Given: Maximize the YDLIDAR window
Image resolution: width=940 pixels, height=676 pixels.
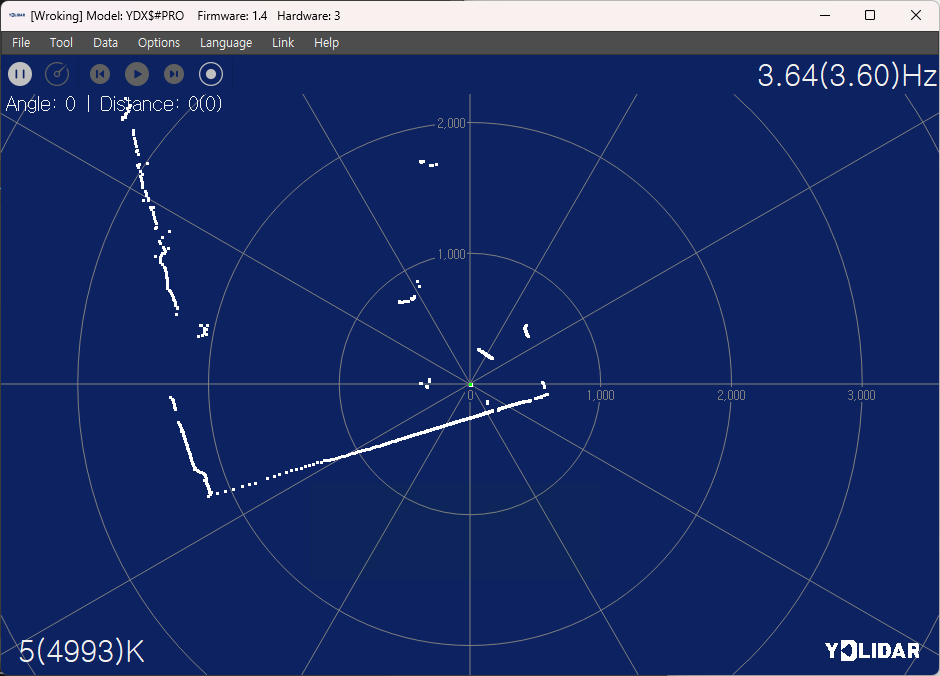Looking at the screenshot, I should point(870,16).
